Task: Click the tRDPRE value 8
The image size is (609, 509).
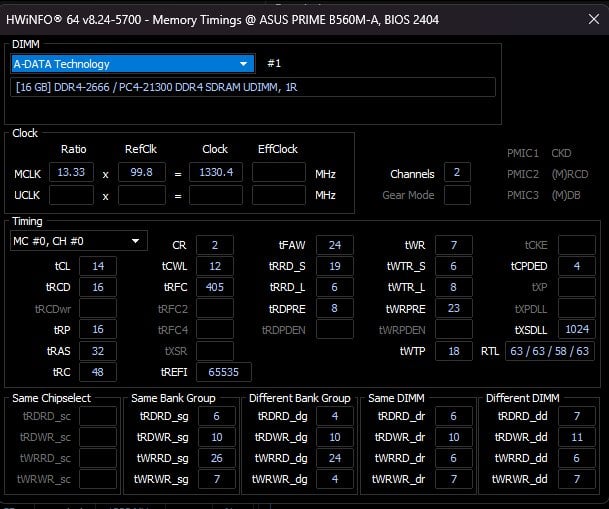Action: pos(335,308)
